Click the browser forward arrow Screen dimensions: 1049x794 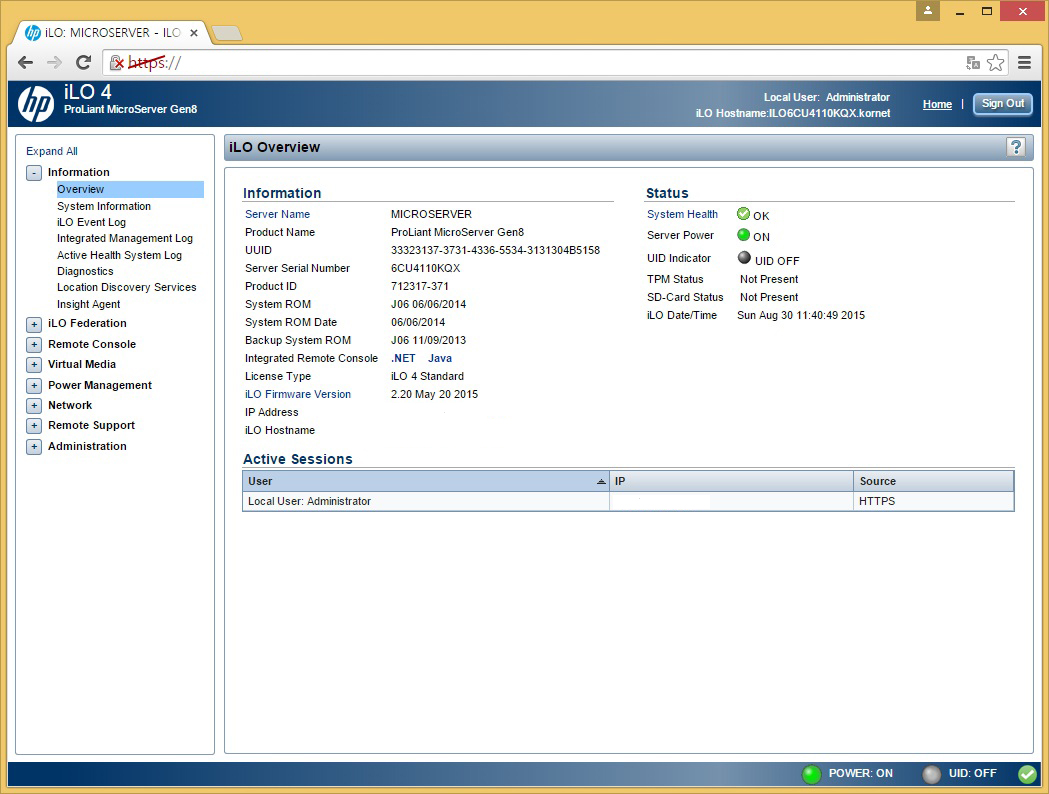[x=54, y=63]
